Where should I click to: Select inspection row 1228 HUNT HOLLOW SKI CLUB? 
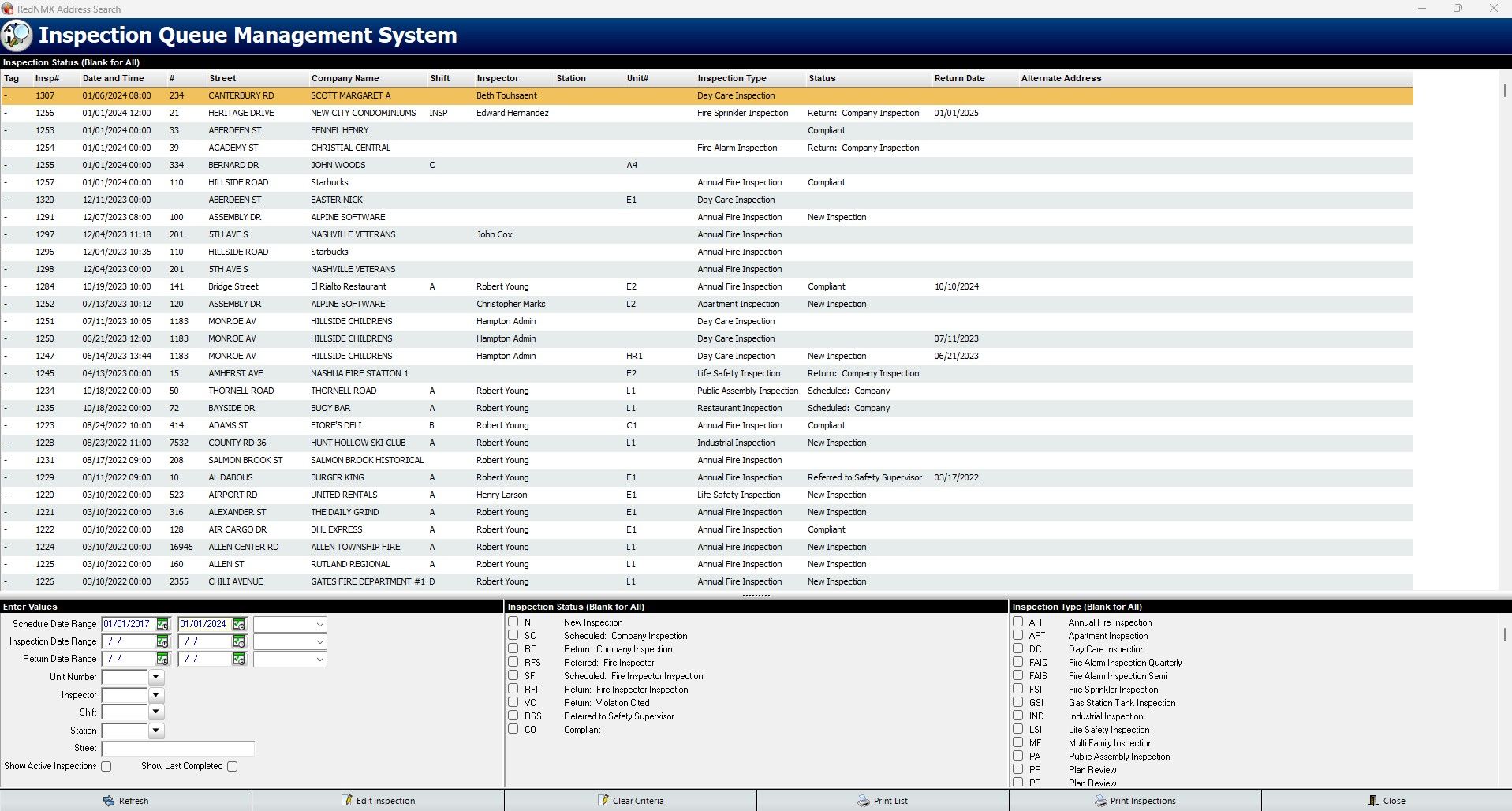(707, 443)
